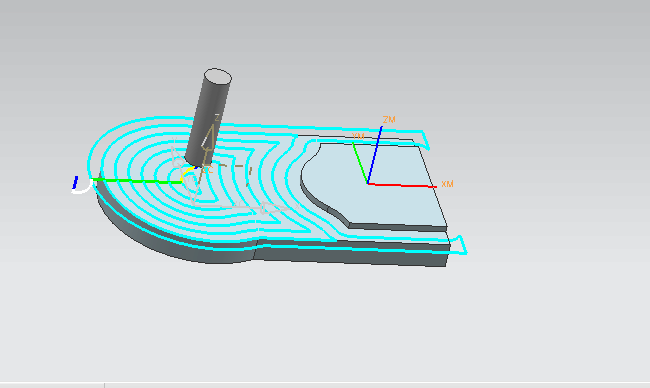The width and height of the screenshot is (650, 388).
Task: Select the gray cylindrical cutting tool
Action: point(208,118)
